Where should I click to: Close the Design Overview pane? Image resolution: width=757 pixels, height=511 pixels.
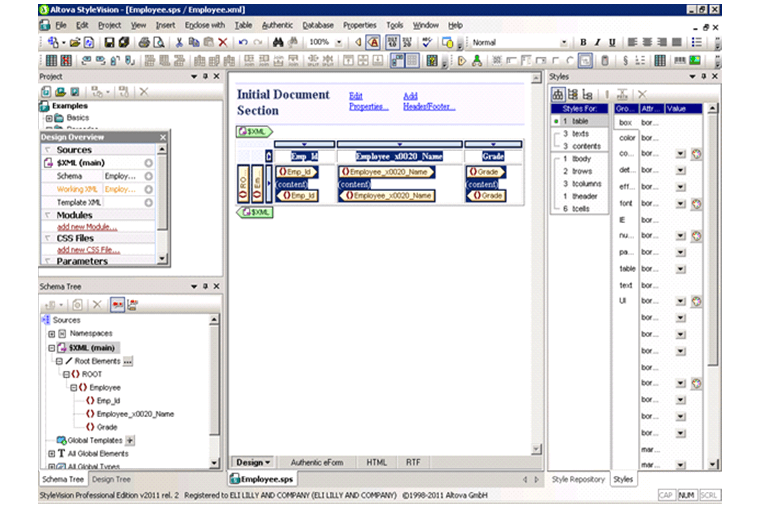pos(163,137)
